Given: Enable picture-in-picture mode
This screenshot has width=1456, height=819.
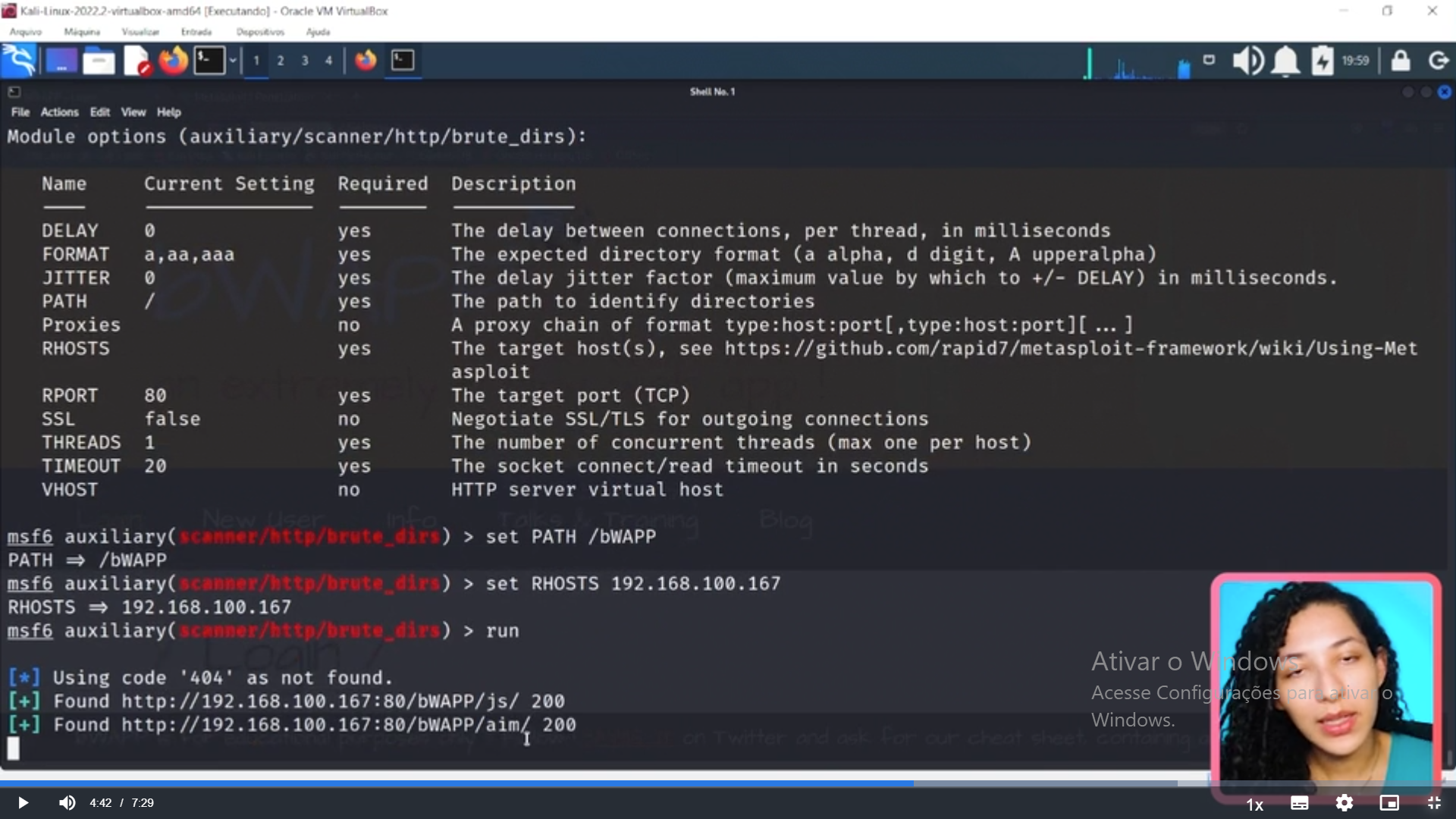Looking at the screenshot, I should 1389,803.
